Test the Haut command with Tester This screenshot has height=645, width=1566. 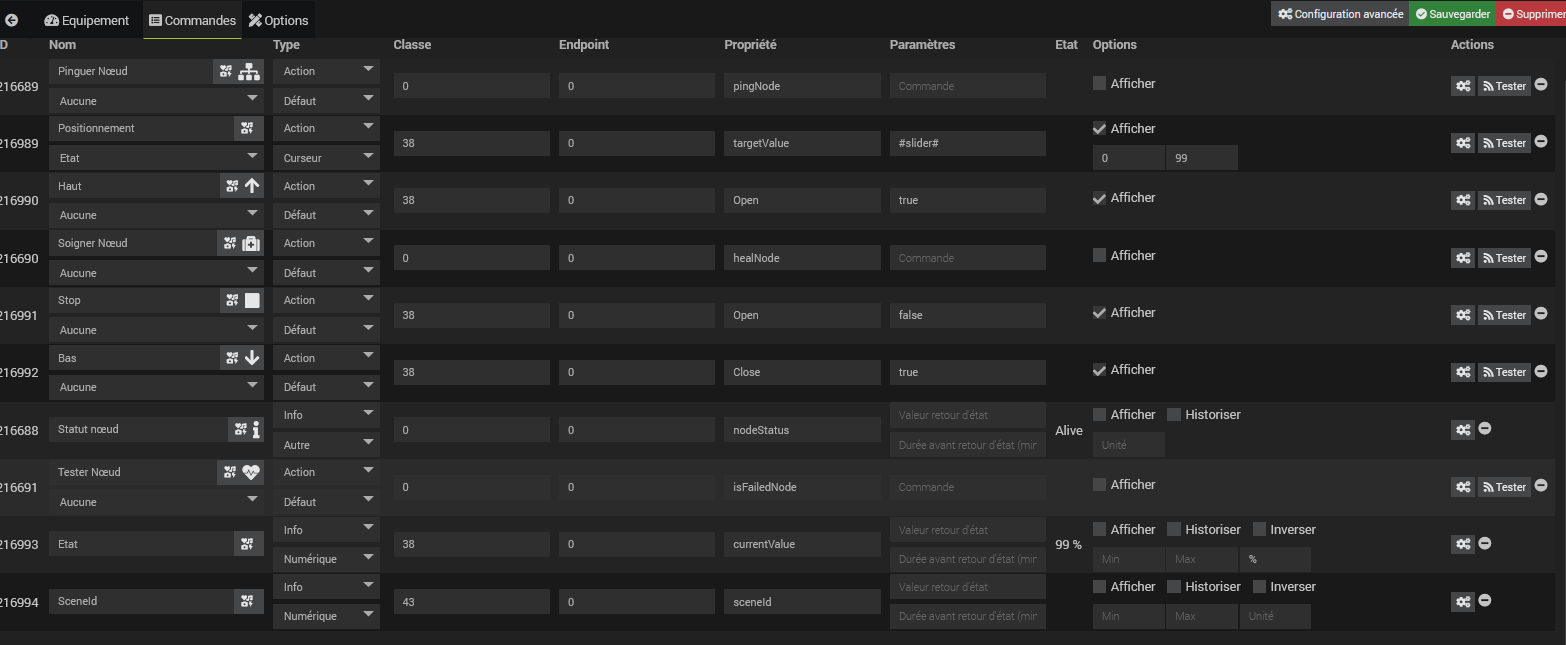pyautogui.click(x=1504, y=200)
